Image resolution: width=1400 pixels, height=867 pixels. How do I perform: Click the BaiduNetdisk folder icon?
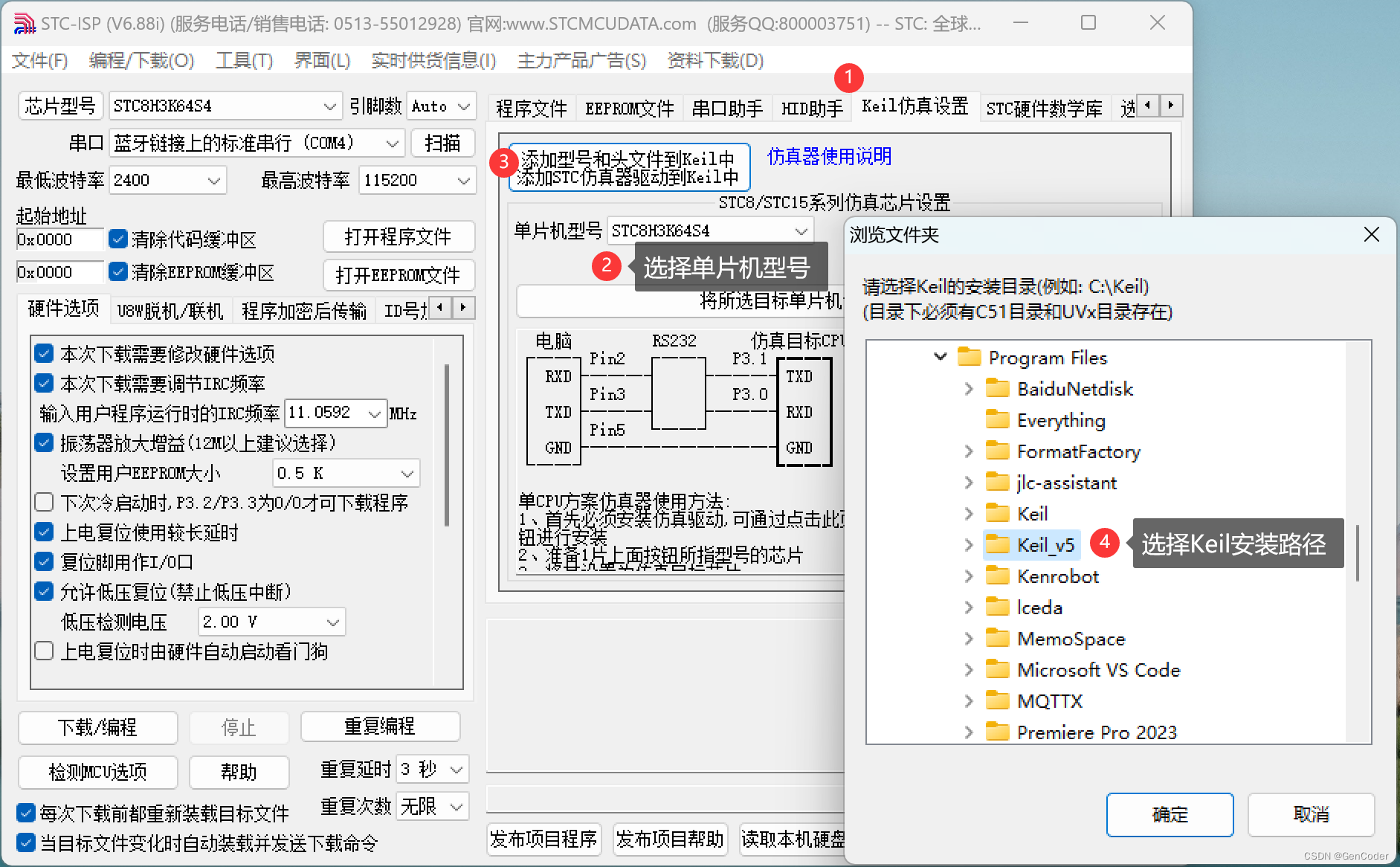pos(997,389)
